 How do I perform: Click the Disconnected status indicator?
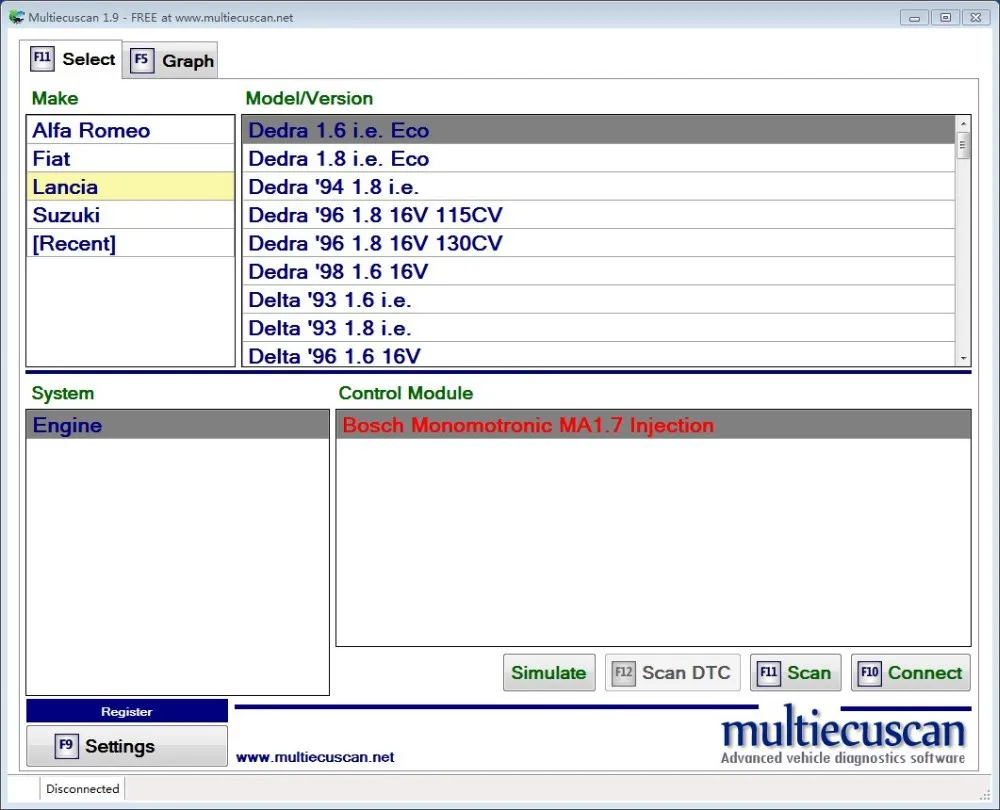click(83, 789)
